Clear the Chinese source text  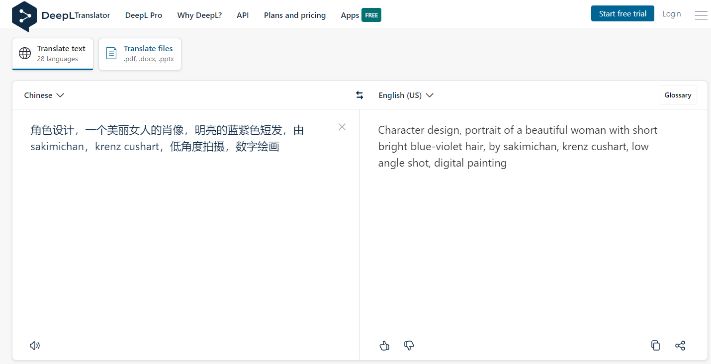342,127
